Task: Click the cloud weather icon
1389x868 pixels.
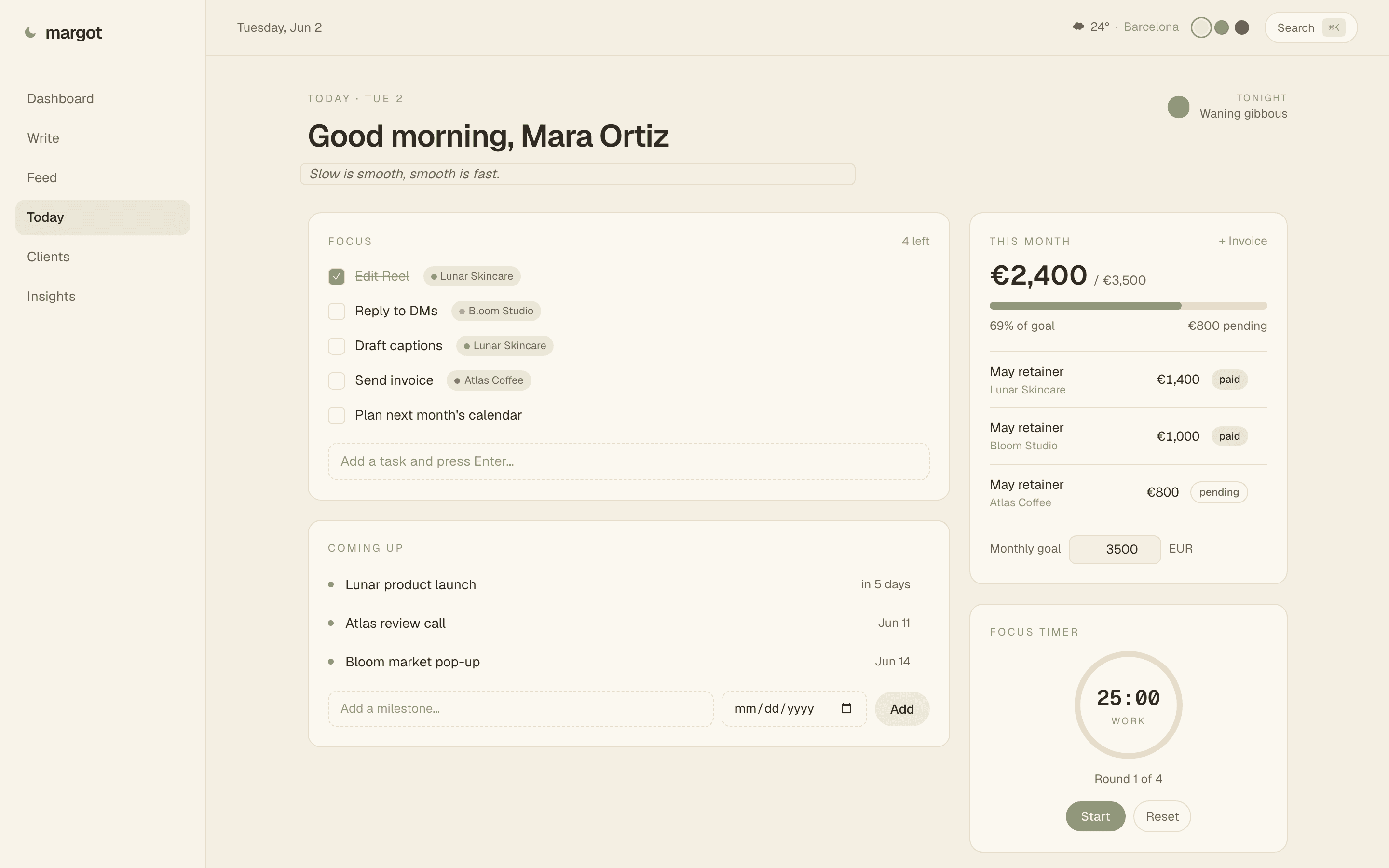Action: [x=1078, y=27]
